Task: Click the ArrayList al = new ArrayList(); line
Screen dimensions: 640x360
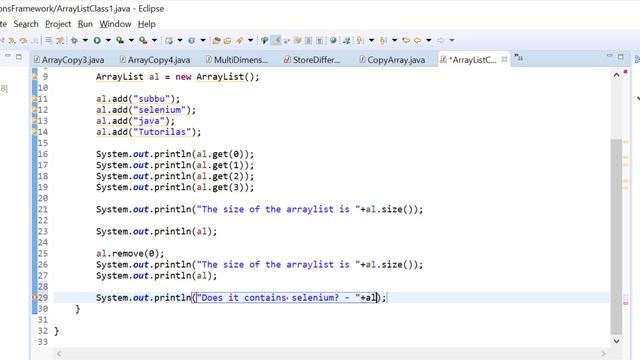Action: 178,77
